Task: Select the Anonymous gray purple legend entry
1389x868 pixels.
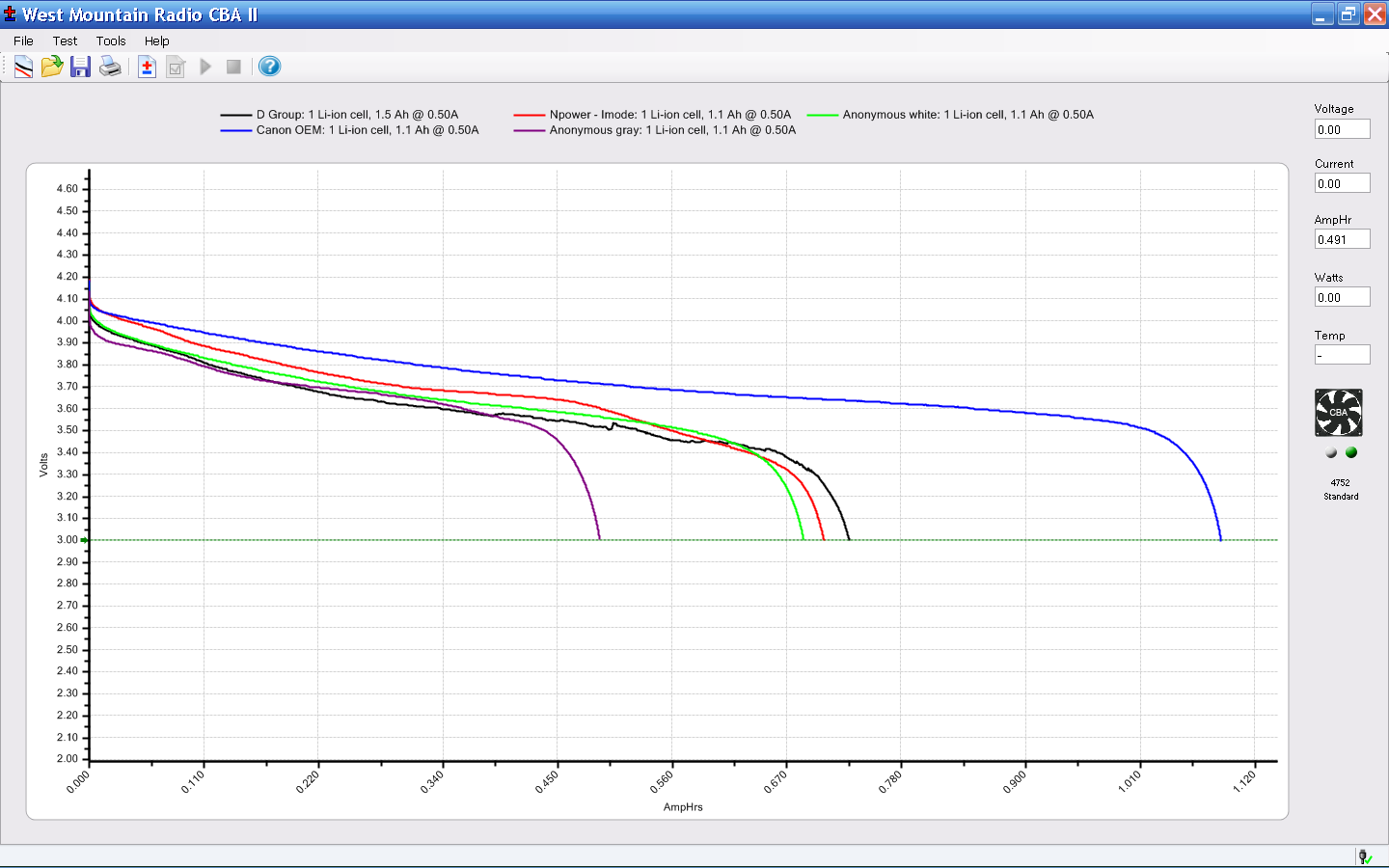Action: coord(672,130)
